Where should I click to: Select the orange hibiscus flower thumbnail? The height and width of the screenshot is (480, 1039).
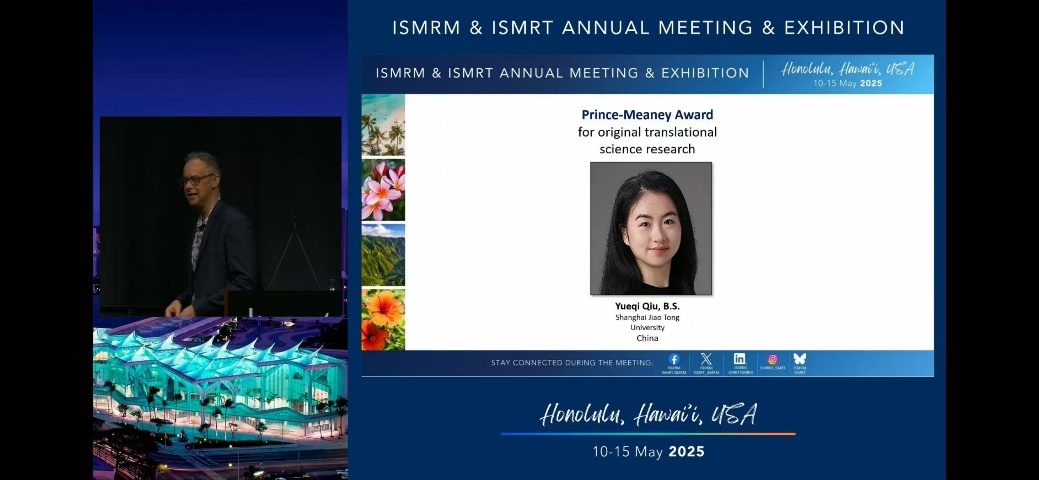pos(383,319)
